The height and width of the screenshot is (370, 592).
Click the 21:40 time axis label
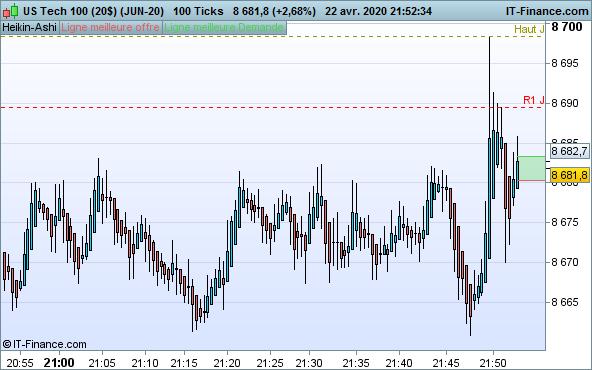pos(399,363)
